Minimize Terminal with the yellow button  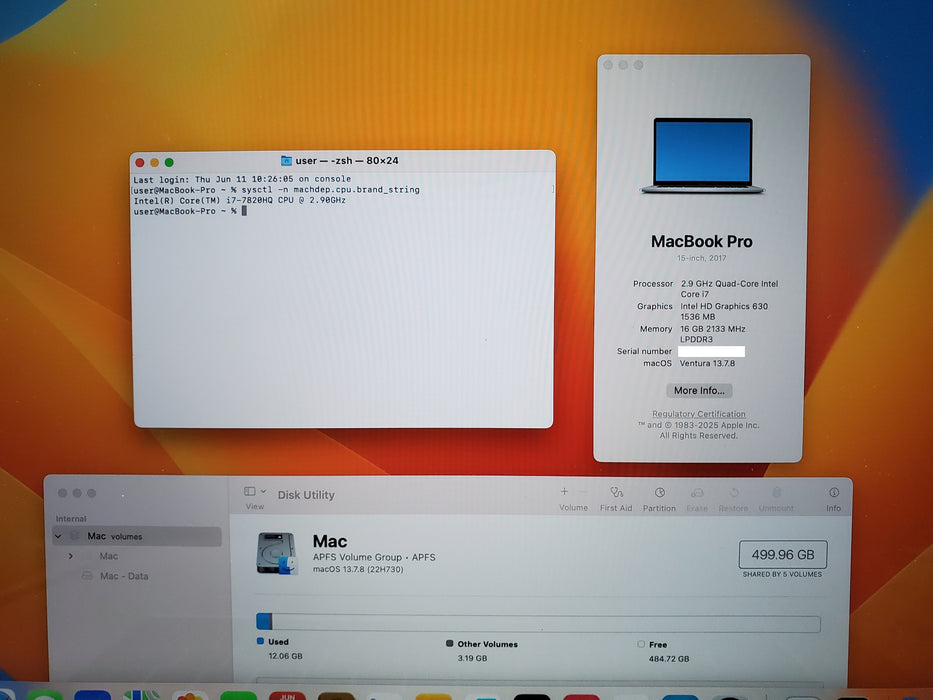pyautogui.click(x=155, y=162)
